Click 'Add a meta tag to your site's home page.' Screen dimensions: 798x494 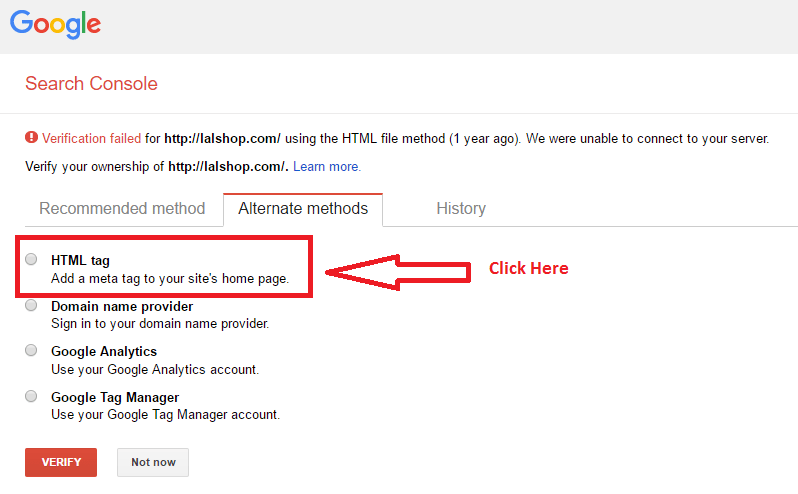tap(170, 279)
